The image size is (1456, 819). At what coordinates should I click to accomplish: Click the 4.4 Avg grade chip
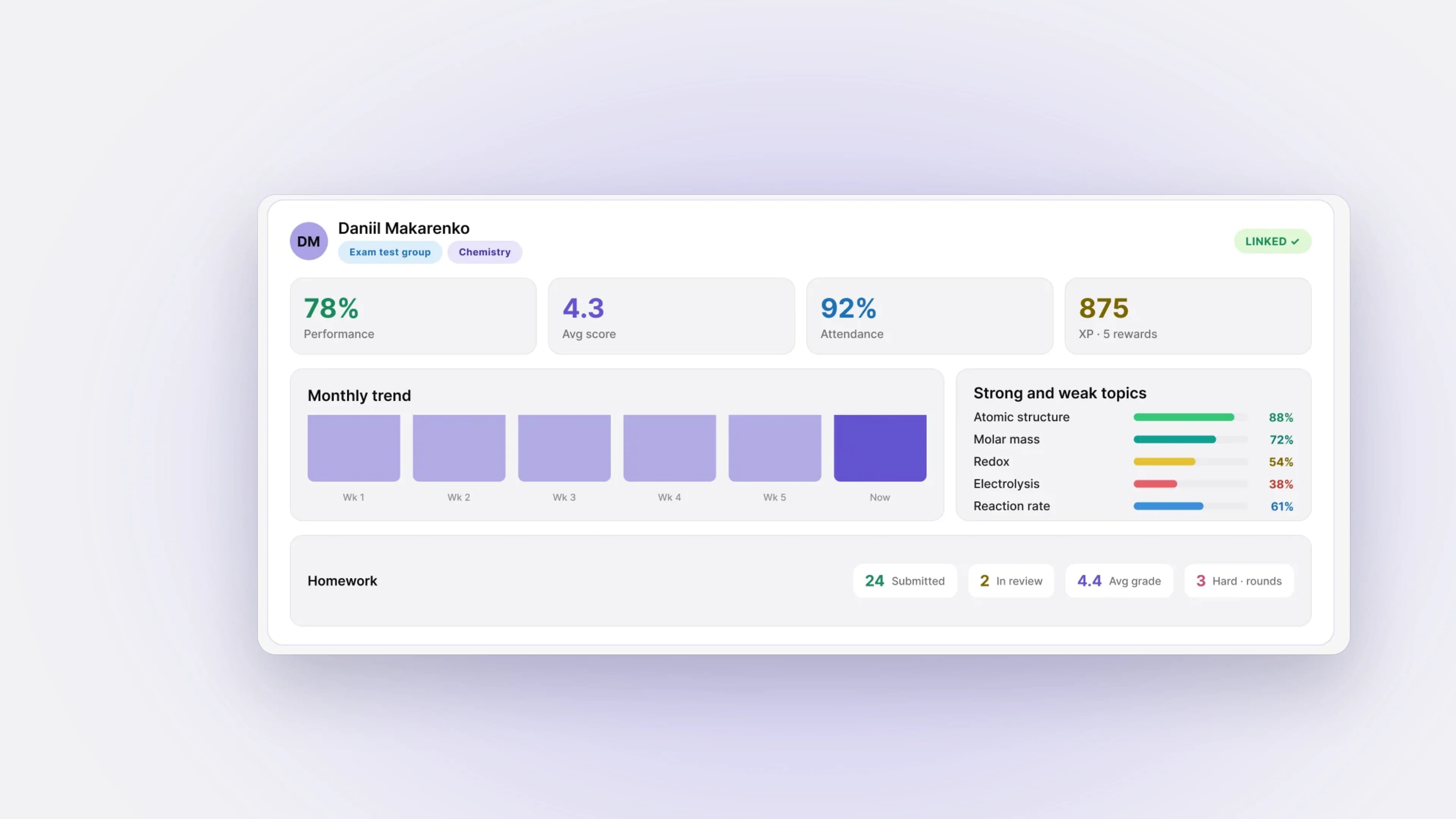1119,581
